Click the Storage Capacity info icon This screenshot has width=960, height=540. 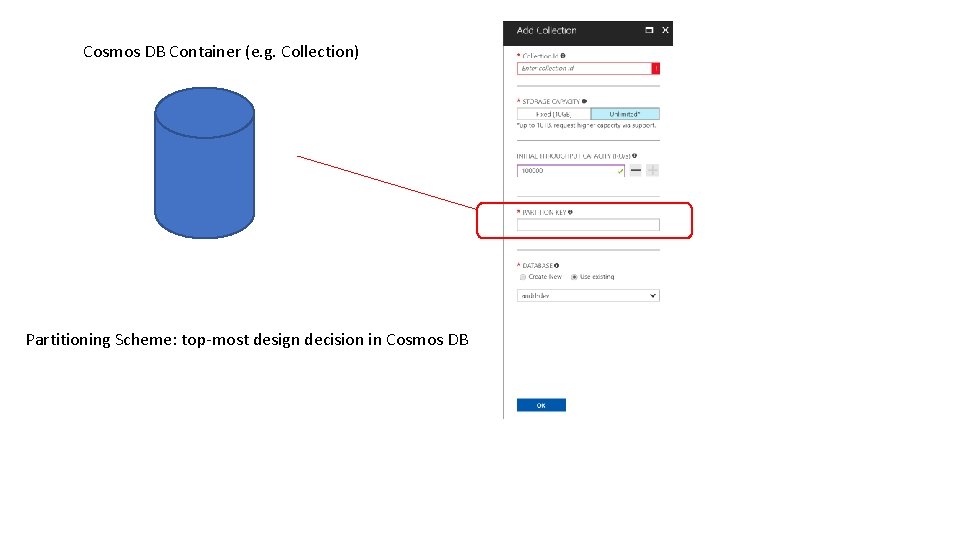pyautogui.click(x=584, y=101)
